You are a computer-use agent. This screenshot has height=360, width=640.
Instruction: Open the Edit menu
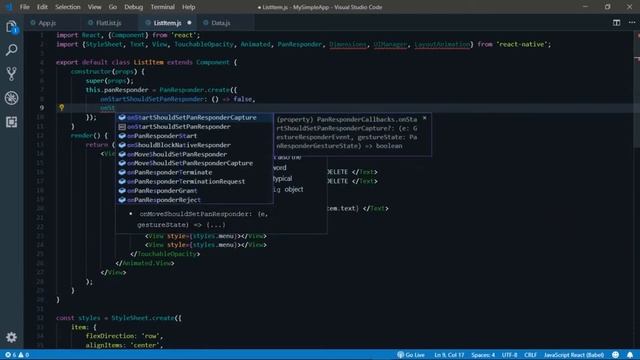(42, 7)
